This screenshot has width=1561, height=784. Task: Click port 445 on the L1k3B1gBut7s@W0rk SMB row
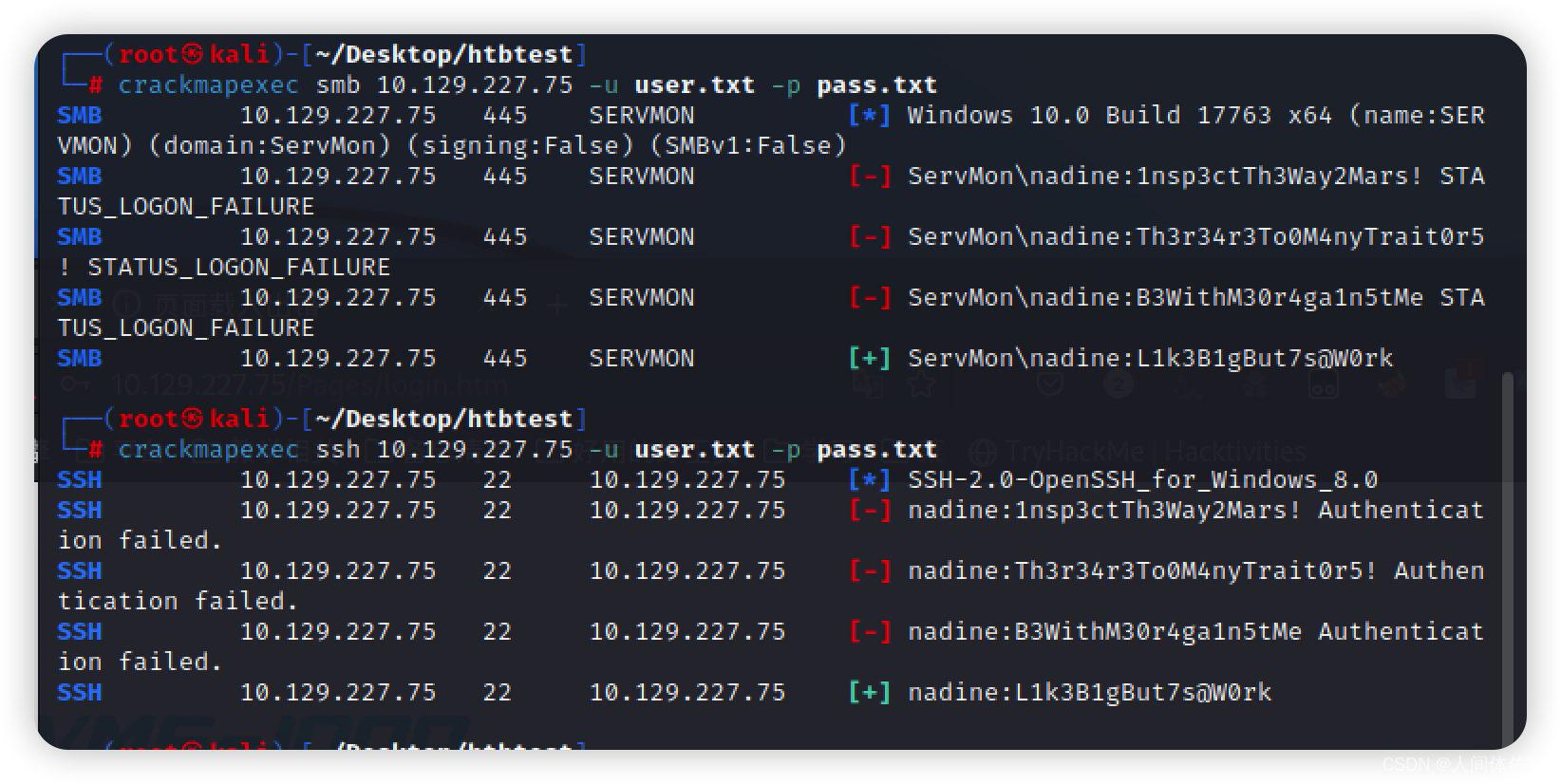coord(504,359)
